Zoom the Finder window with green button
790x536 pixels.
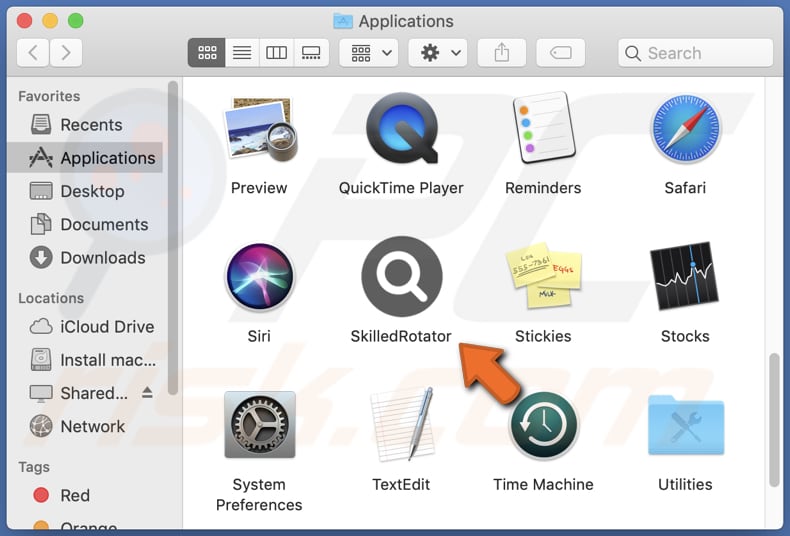tap(76, 21)
